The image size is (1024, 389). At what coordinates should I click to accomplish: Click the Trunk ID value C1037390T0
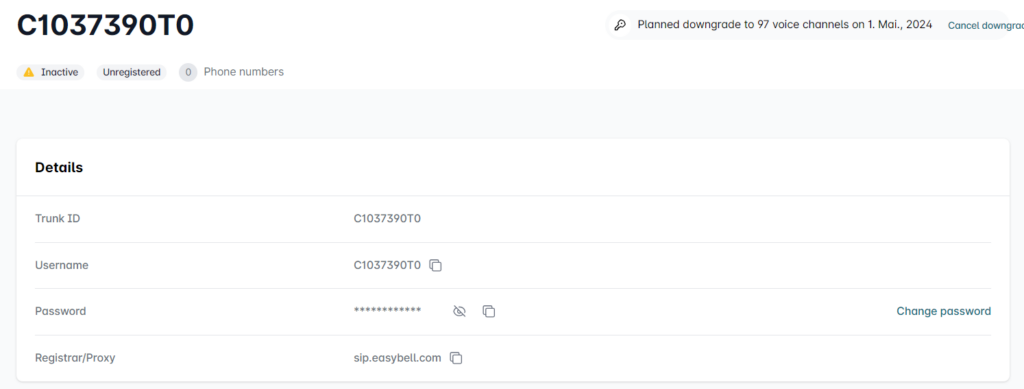point(387,219)
